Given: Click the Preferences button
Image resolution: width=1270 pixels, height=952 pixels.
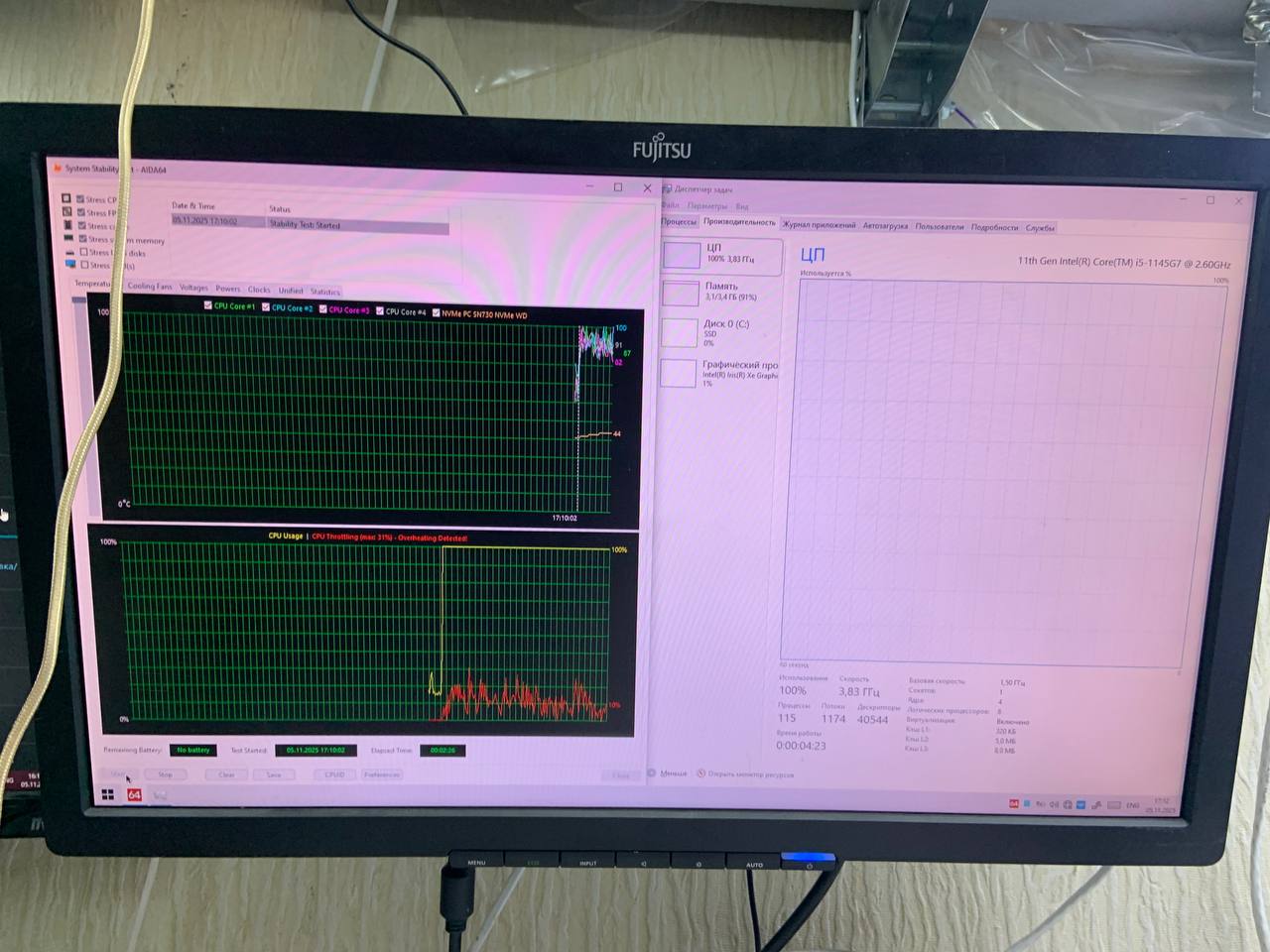Looking at the screenshot, I should pyautogui.click(x=382, y=774).
